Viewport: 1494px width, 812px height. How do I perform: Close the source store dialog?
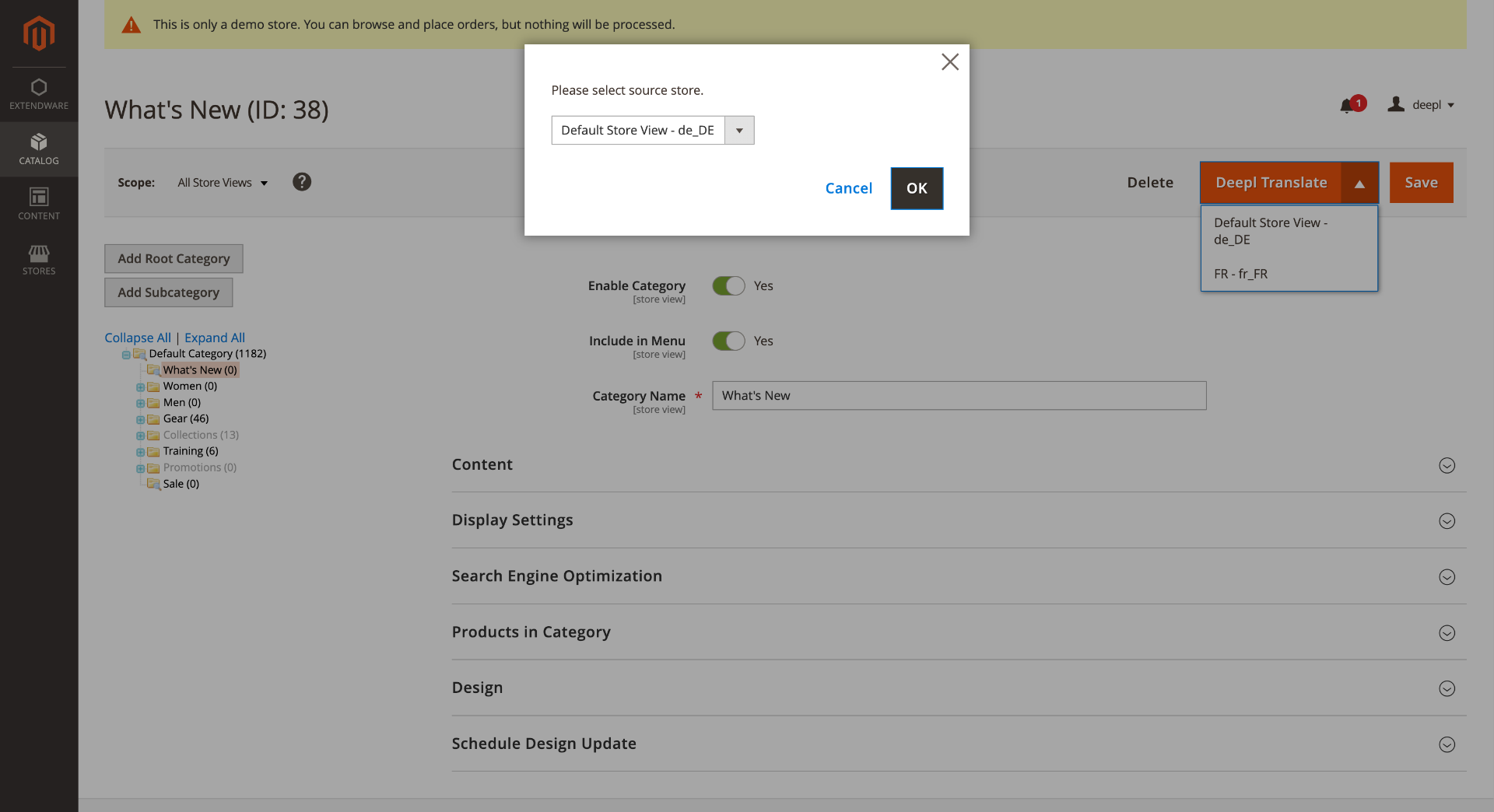(x=949, y=62)
